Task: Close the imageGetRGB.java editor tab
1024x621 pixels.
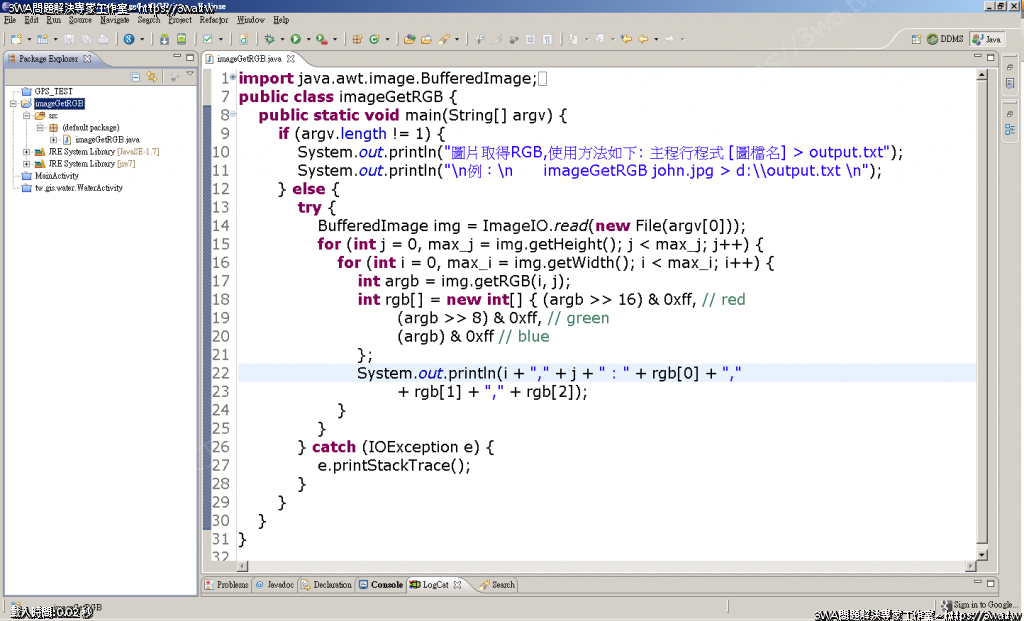Action: click(x=291, y=59)
